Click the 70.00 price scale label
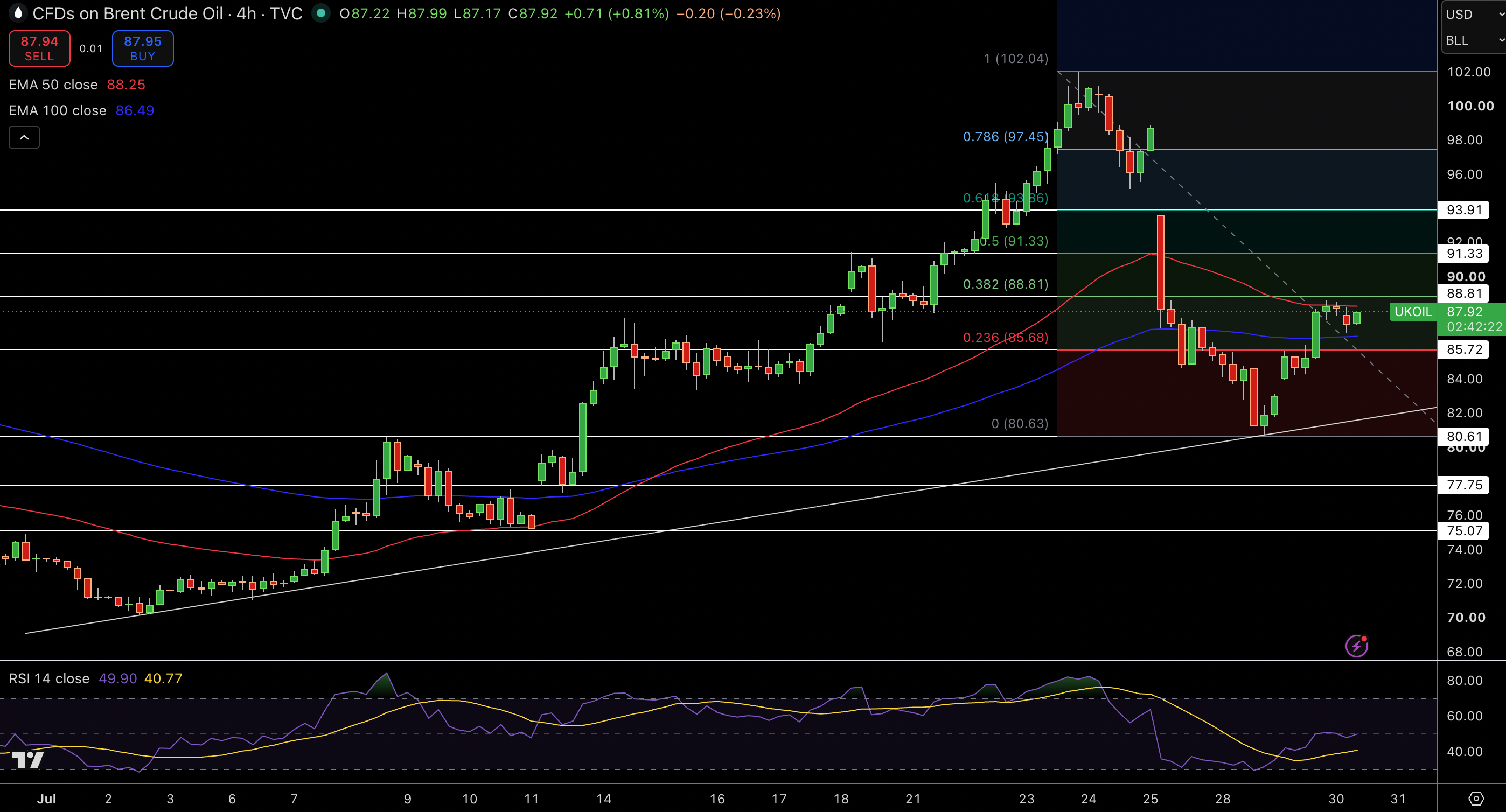 tap(1466, 617)
